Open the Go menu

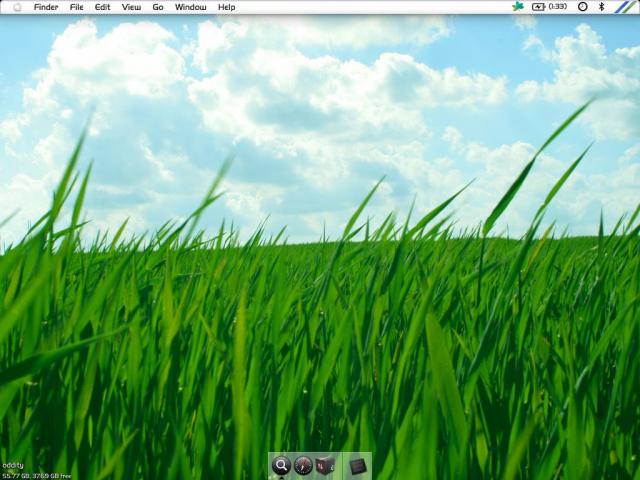coord(158,7)
